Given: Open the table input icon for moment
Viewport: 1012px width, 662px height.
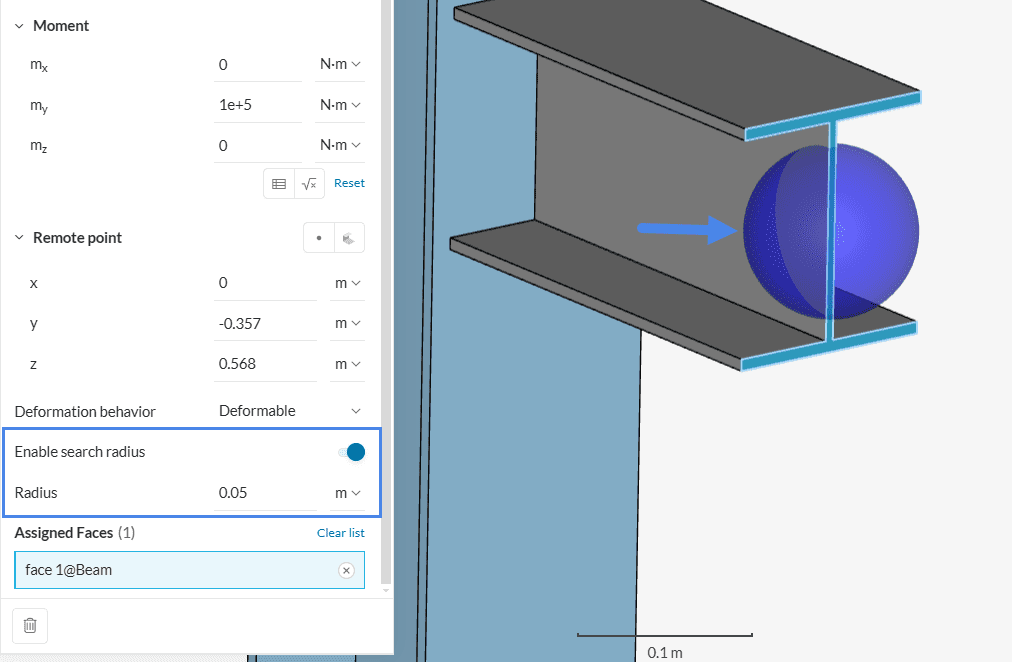Looking at the screenshot, I should point(279,184).
